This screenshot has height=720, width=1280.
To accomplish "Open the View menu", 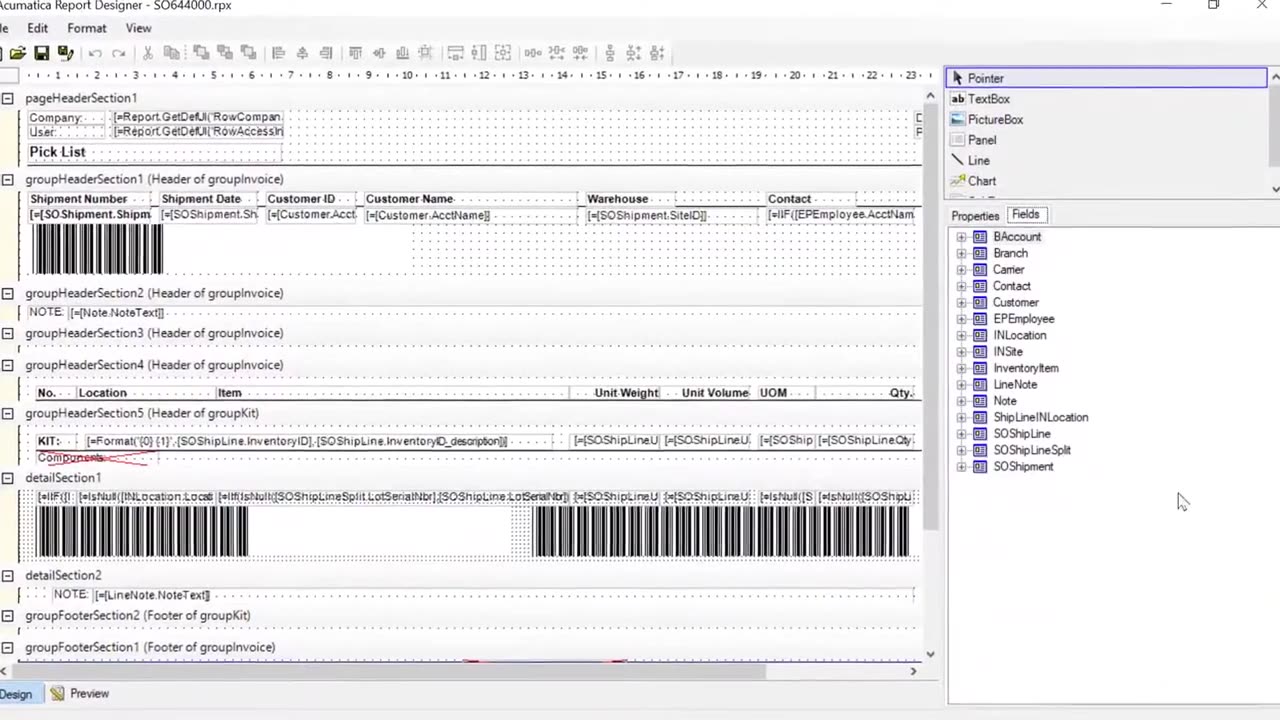I will click(x=139, y=28).
